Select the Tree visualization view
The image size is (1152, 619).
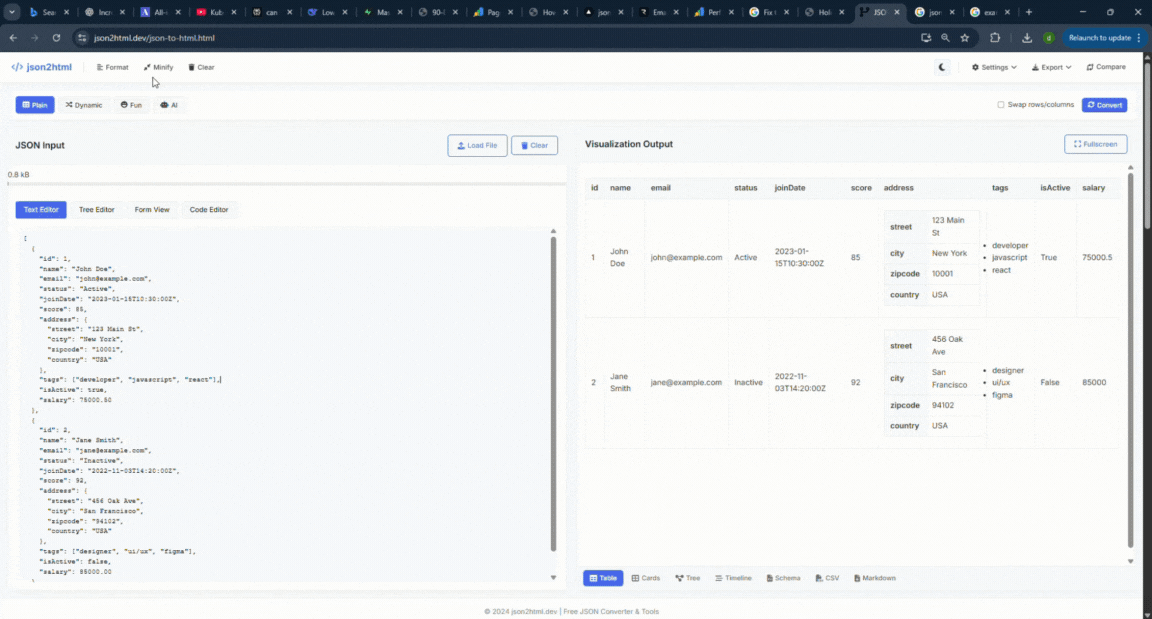coord(688,578)
